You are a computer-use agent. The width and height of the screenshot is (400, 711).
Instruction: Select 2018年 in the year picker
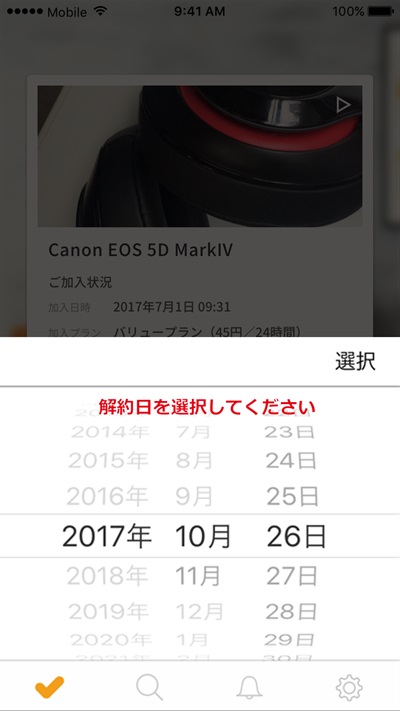(107, 576)
